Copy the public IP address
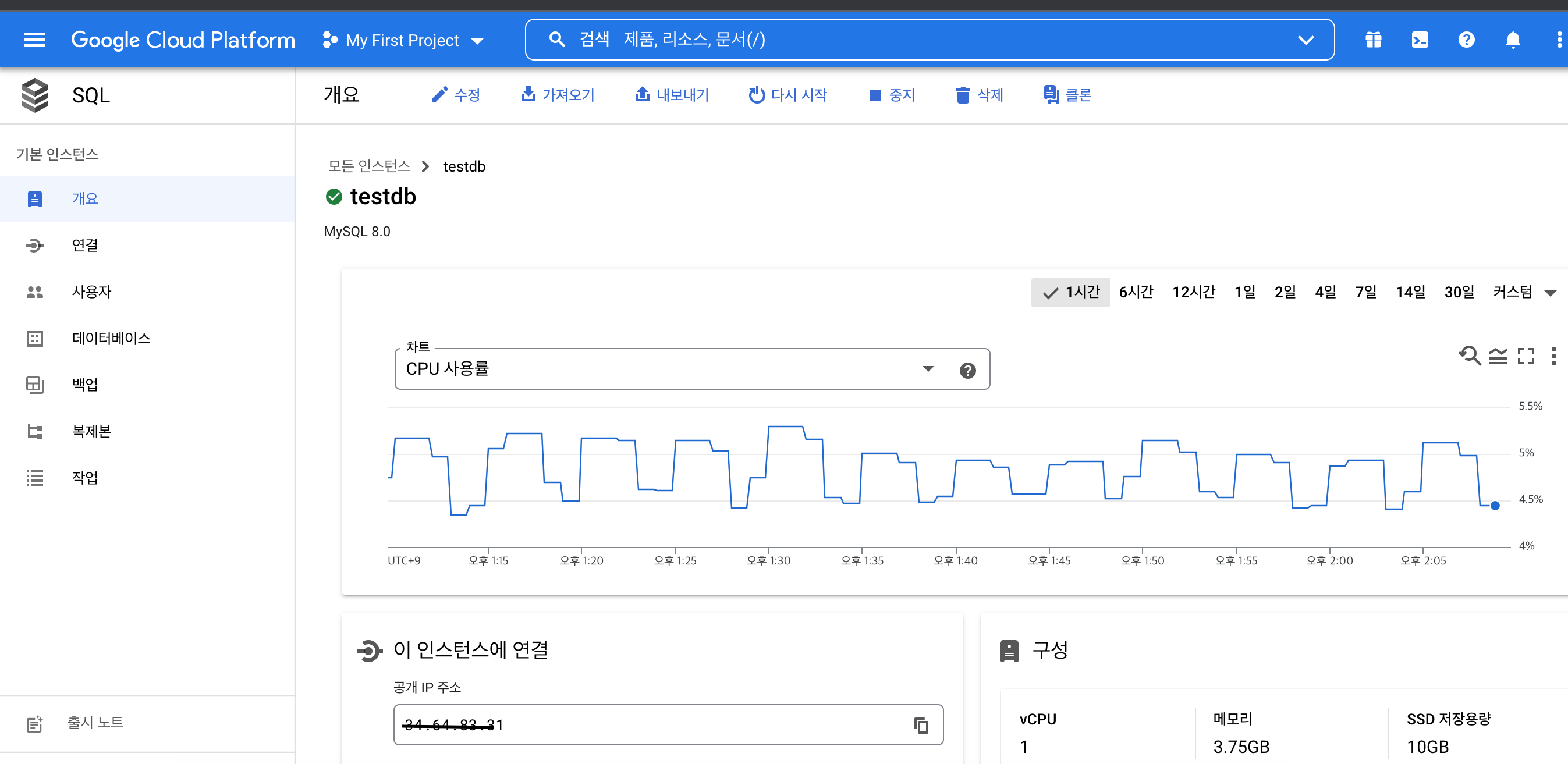 921,725
